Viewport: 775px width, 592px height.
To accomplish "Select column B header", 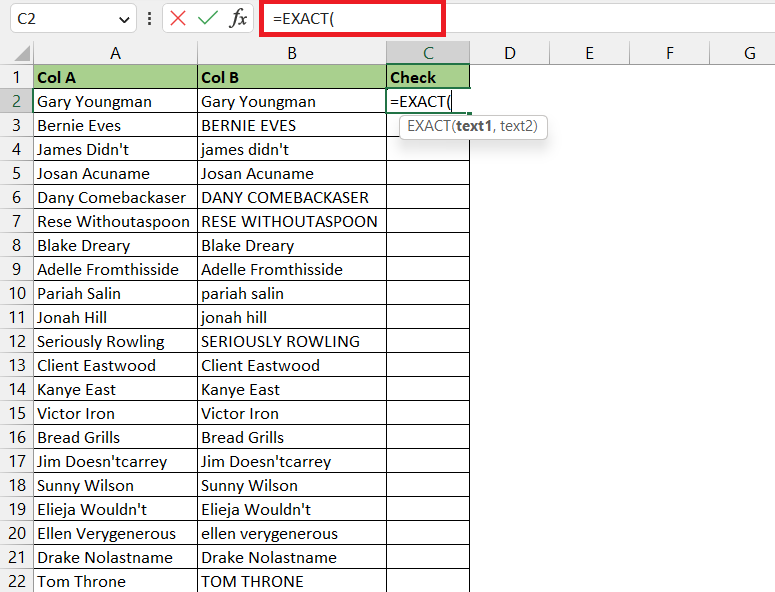I will pyautogui.click(x=292, y=53).
